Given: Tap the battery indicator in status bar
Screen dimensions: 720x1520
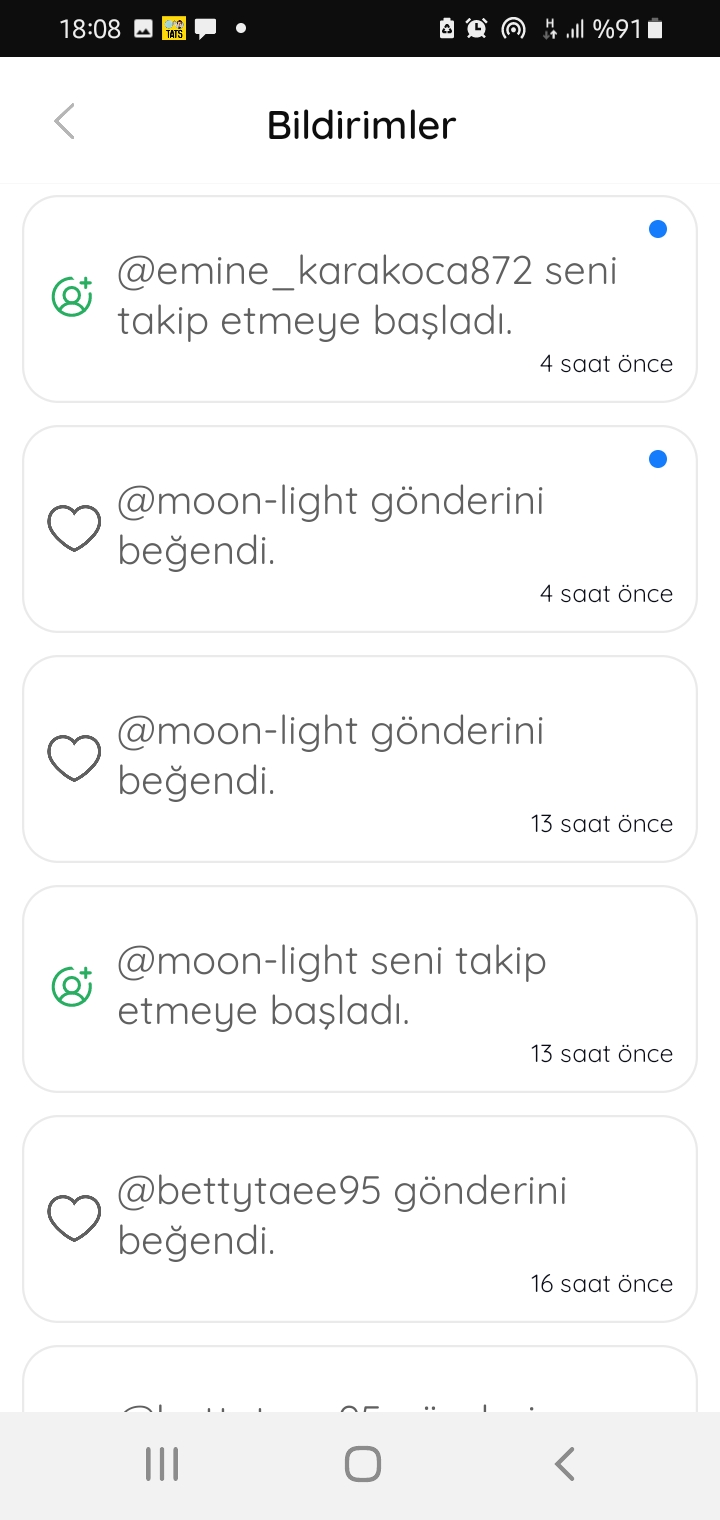Looking at the screenshot, I should tap(655, 29).
